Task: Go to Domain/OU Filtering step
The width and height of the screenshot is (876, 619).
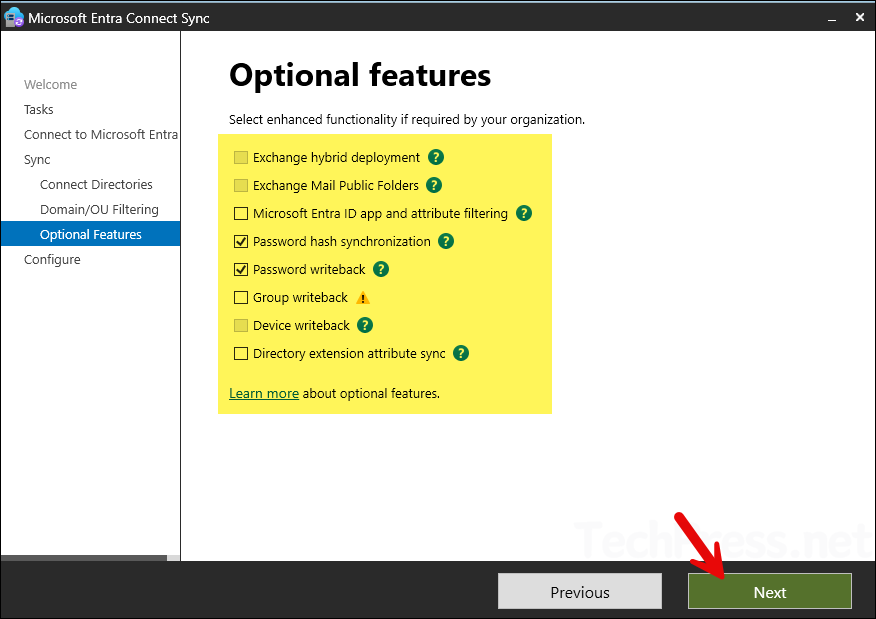Action: tap(99, 209)
